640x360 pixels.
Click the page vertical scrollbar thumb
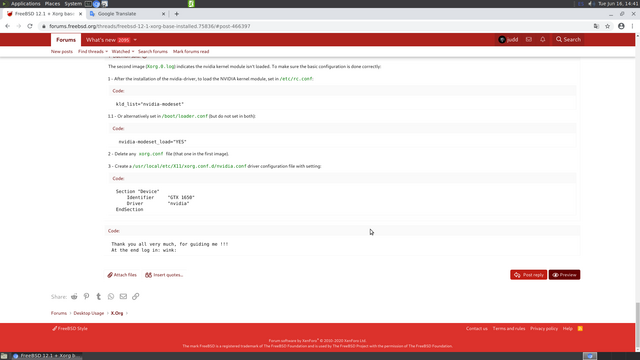[x=638, y=326]
